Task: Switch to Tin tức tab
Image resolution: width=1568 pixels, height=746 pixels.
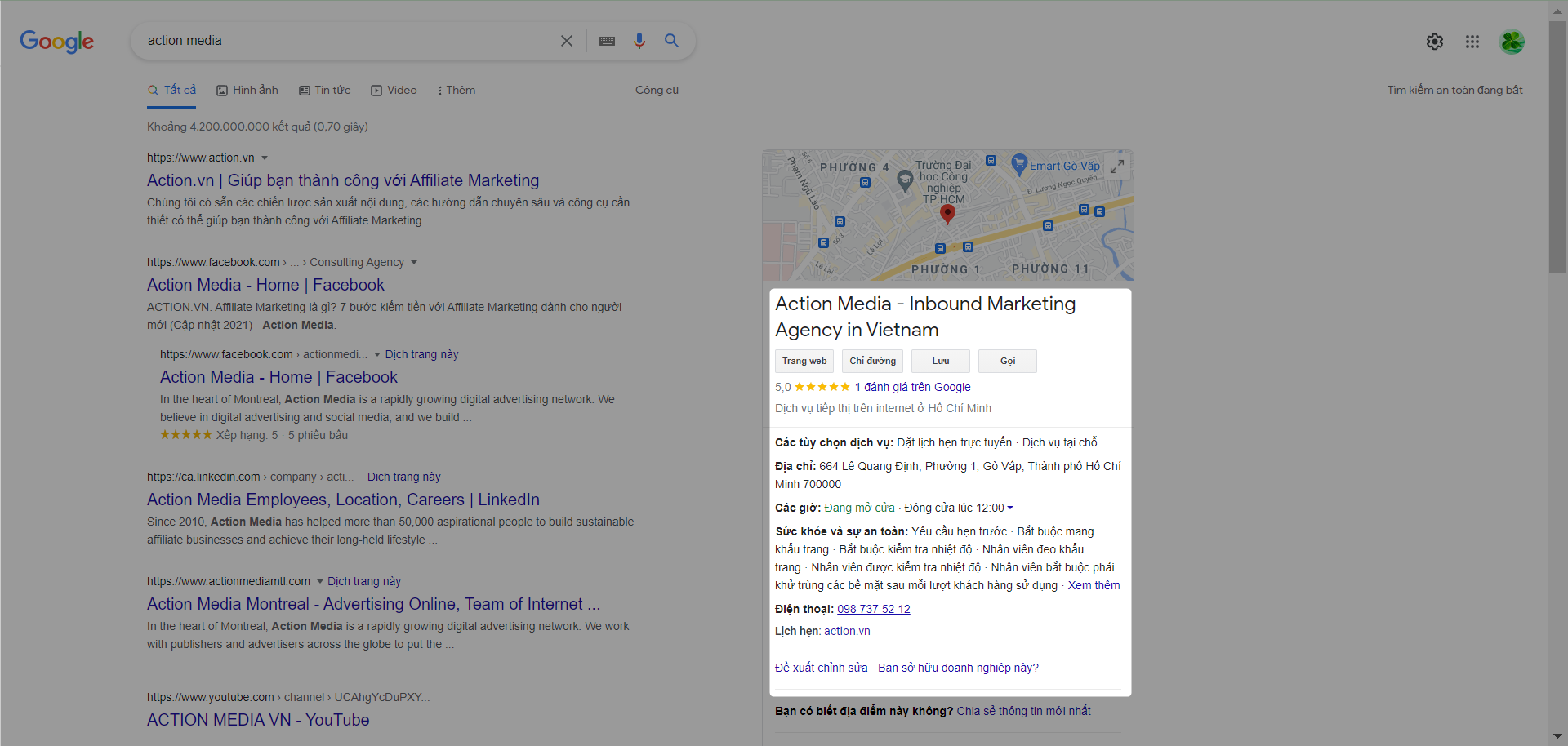Action: click(x=325, y=90)
